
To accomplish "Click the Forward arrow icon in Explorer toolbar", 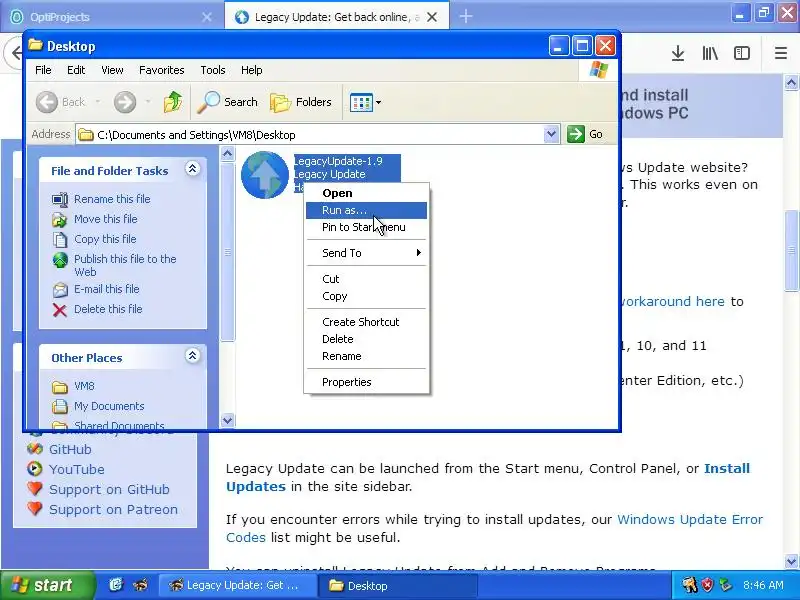I will pyautogui.click(x=125, y=102).
